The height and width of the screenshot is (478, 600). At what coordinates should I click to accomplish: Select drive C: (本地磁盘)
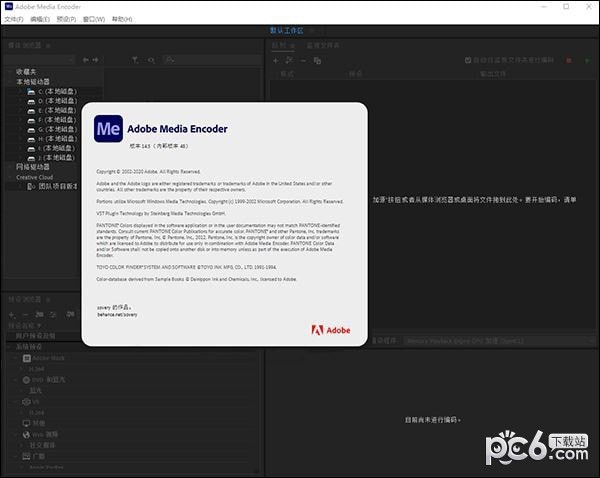click(x=57, y=91)
